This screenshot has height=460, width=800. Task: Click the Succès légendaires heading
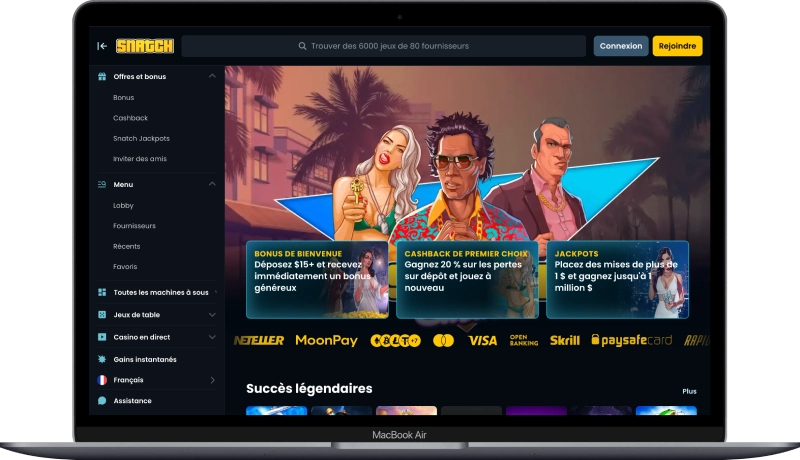pyautogui.click(x=309, y=389)
